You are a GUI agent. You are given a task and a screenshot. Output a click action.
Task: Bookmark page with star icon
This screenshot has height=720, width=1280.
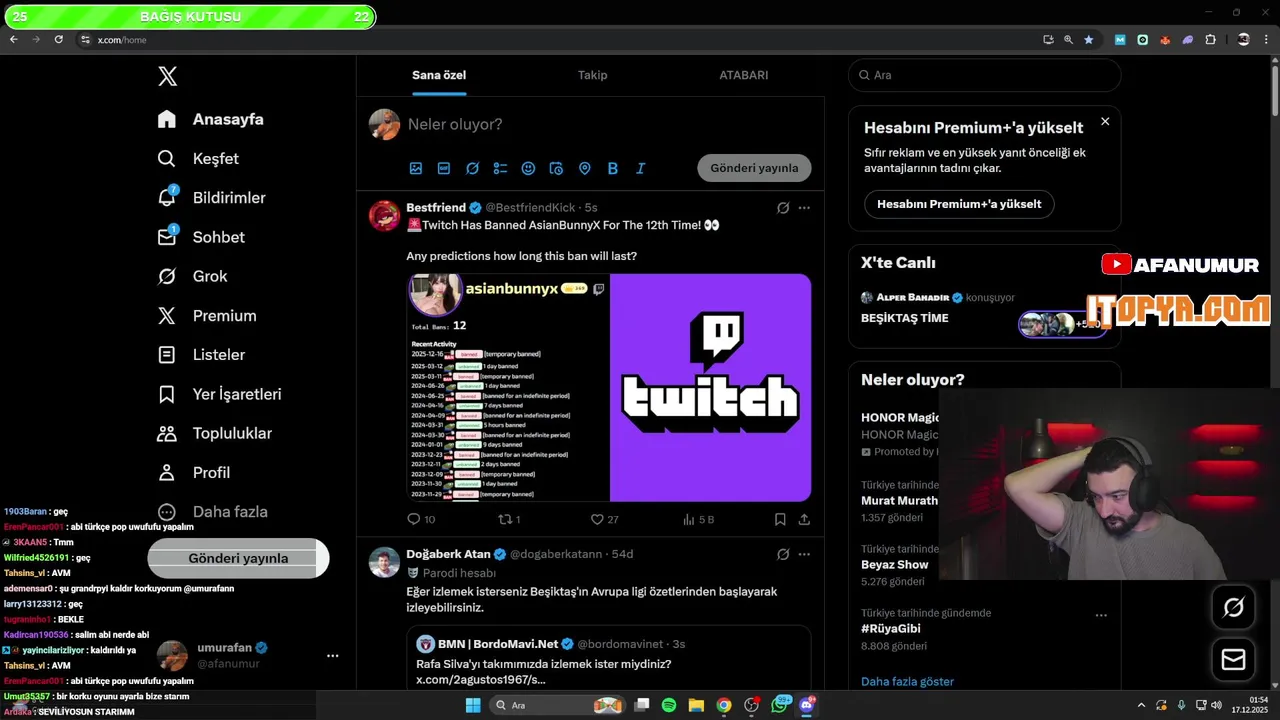coord(1089,40)
